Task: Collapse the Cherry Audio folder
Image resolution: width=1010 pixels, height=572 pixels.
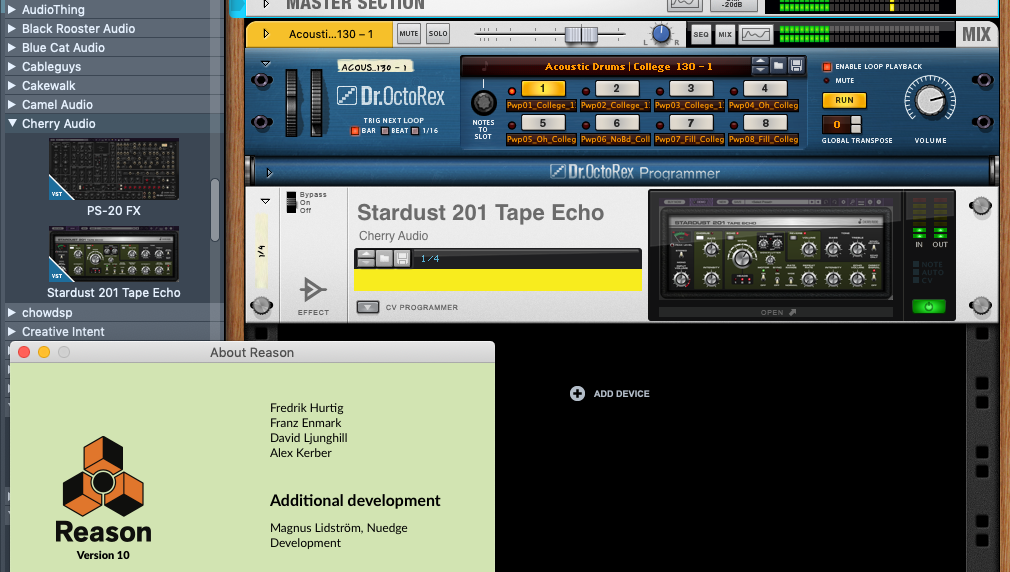Action: click(x=12, y=123)
